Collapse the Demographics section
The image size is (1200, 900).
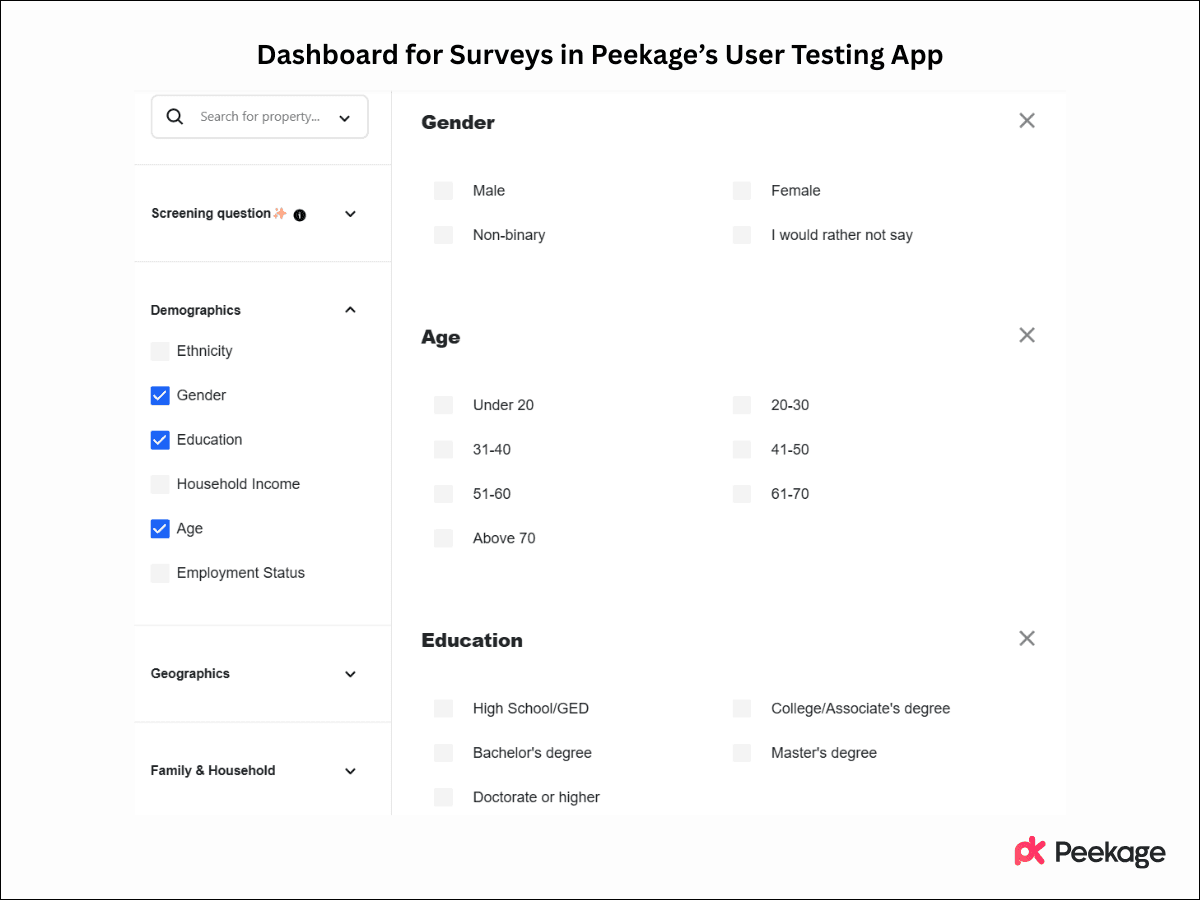point(350,309)
